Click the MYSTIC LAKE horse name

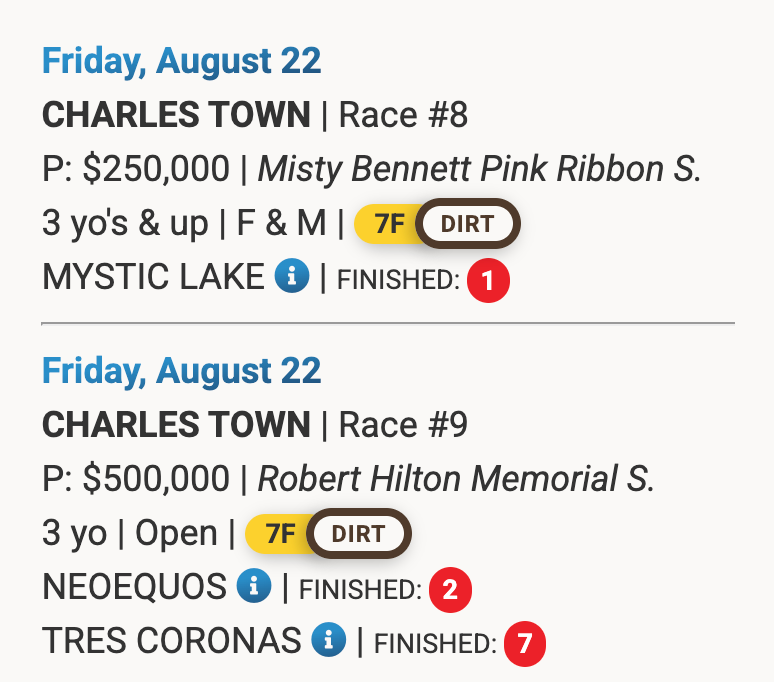[154, 277]
